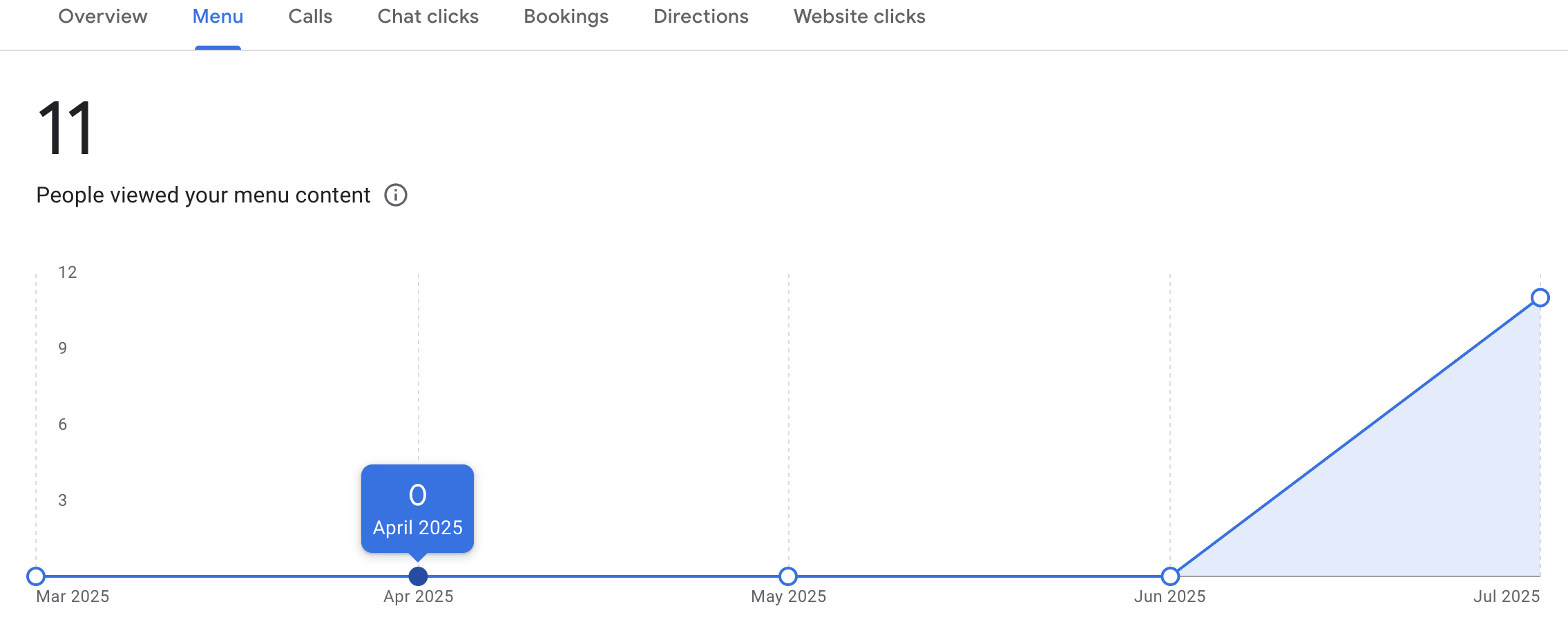Click the Jul 2025 axis label
Viewport: 1568px width, 622px height.
click(x=1507, y=596)
